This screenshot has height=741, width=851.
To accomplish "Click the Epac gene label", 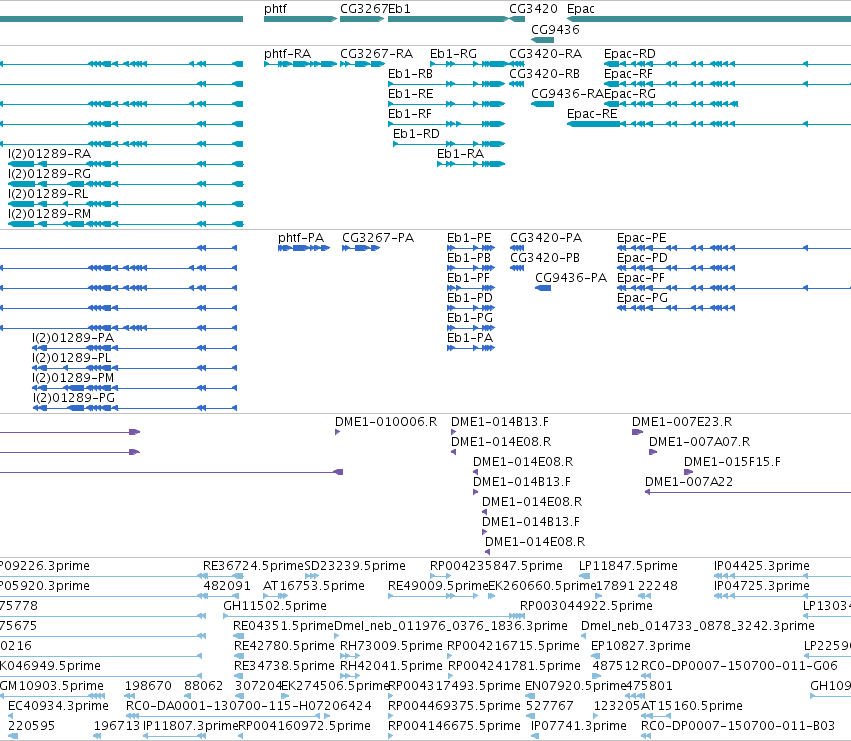I will 581,9.
